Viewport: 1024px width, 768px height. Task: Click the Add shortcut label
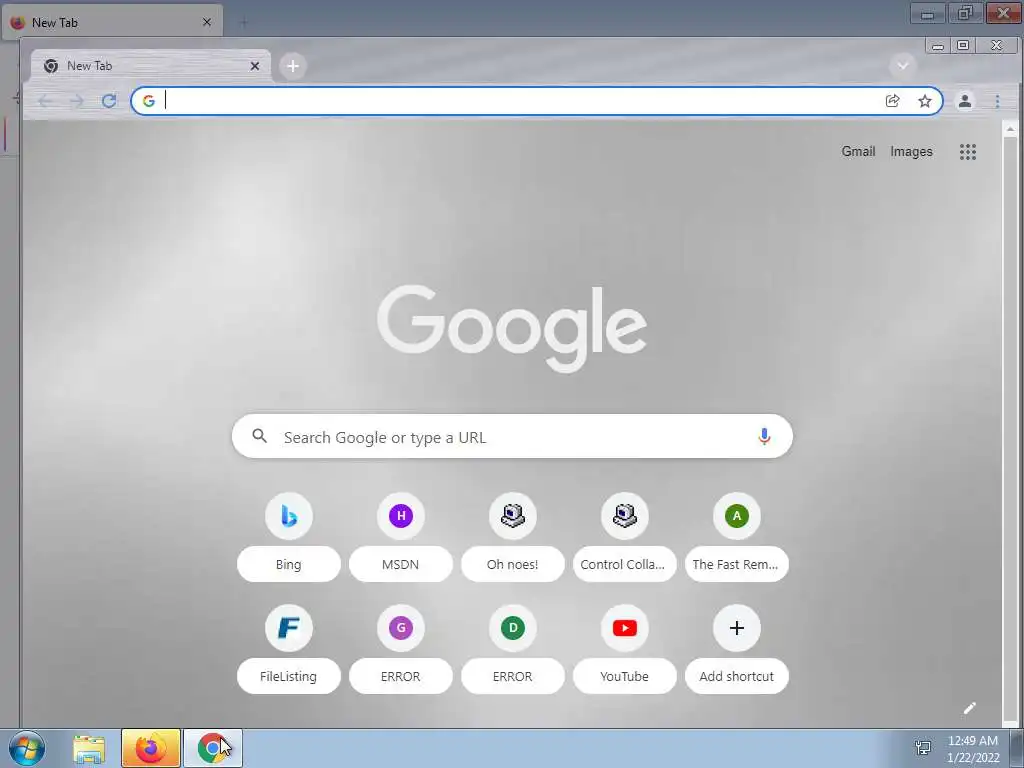(737, 677)
